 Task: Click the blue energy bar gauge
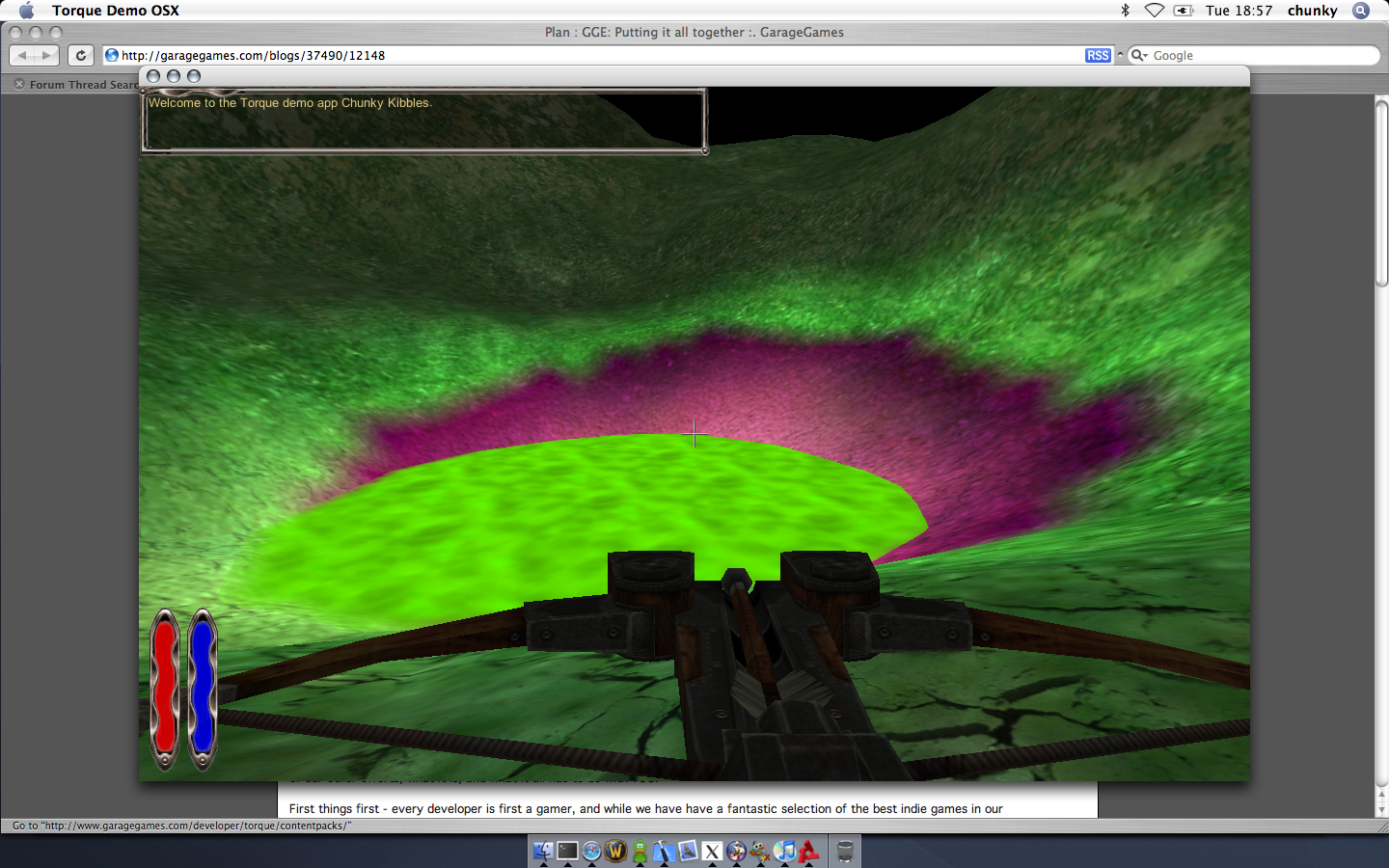202,689
